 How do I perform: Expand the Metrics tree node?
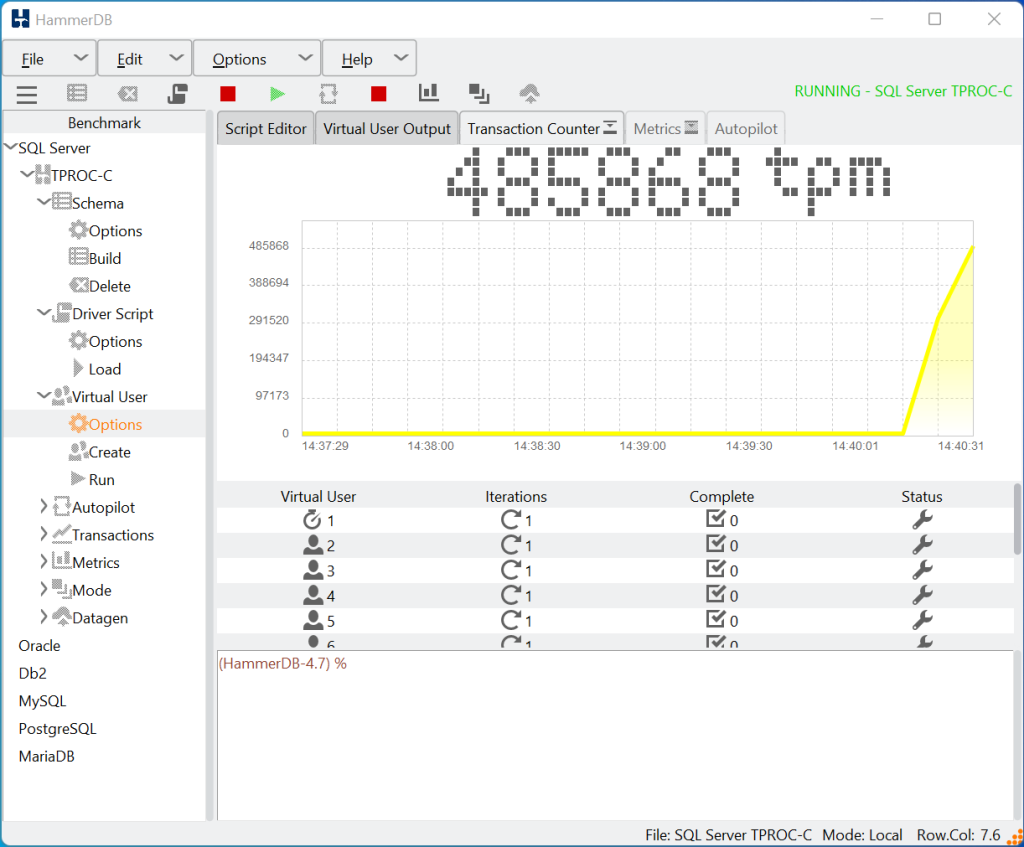coord(44,562)
